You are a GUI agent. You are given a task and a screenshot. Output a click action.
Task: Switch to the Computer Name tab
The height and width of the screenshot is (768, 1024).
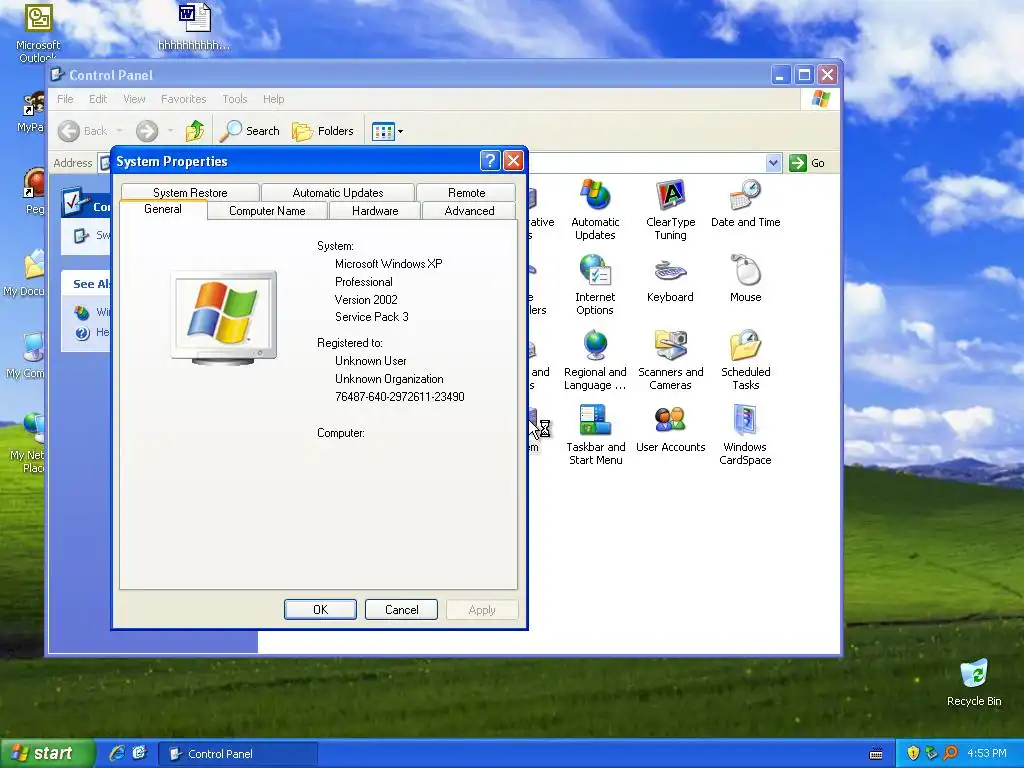[x=267, y=211]
